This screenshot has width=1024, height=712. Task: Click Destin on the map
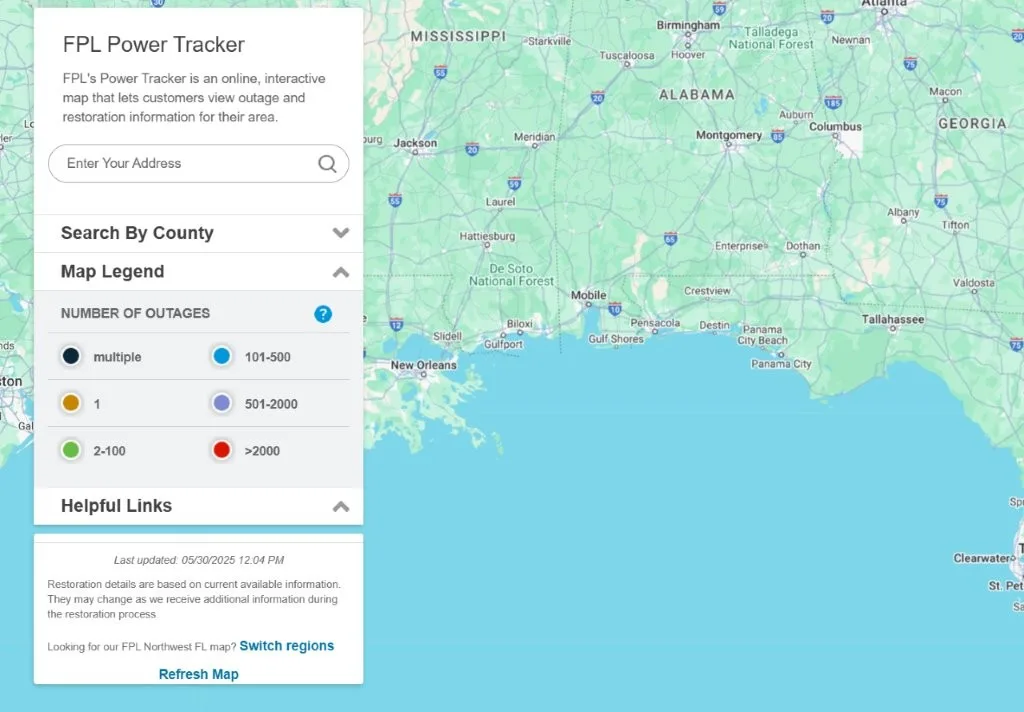(x=714, y=325)
